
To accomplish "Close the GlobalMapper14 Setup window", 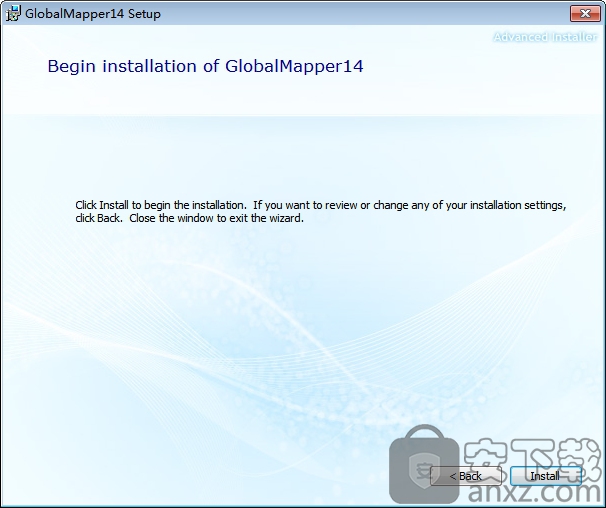I will coord(586,14).
